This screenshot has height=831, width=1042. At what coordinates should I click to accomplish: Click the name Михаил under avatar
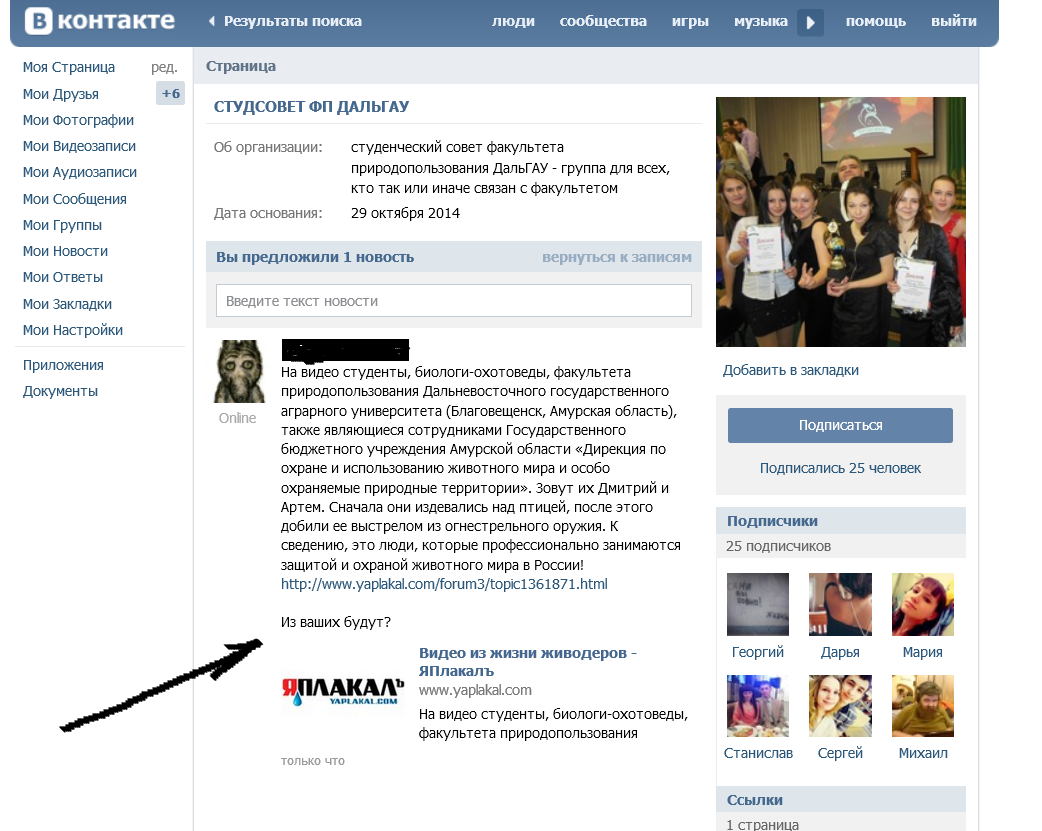tap(923, 753)
